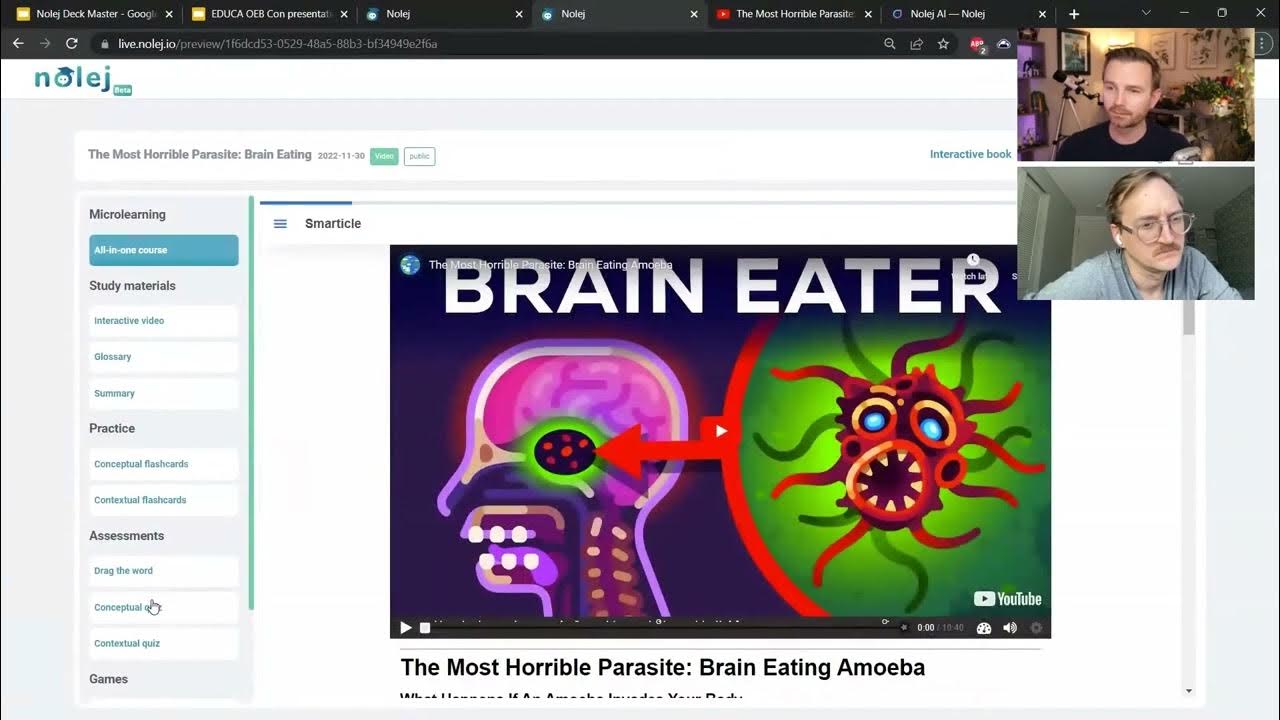Open the Conceptual quiz assessment
1280x720 pixels.
pos(164,608)
